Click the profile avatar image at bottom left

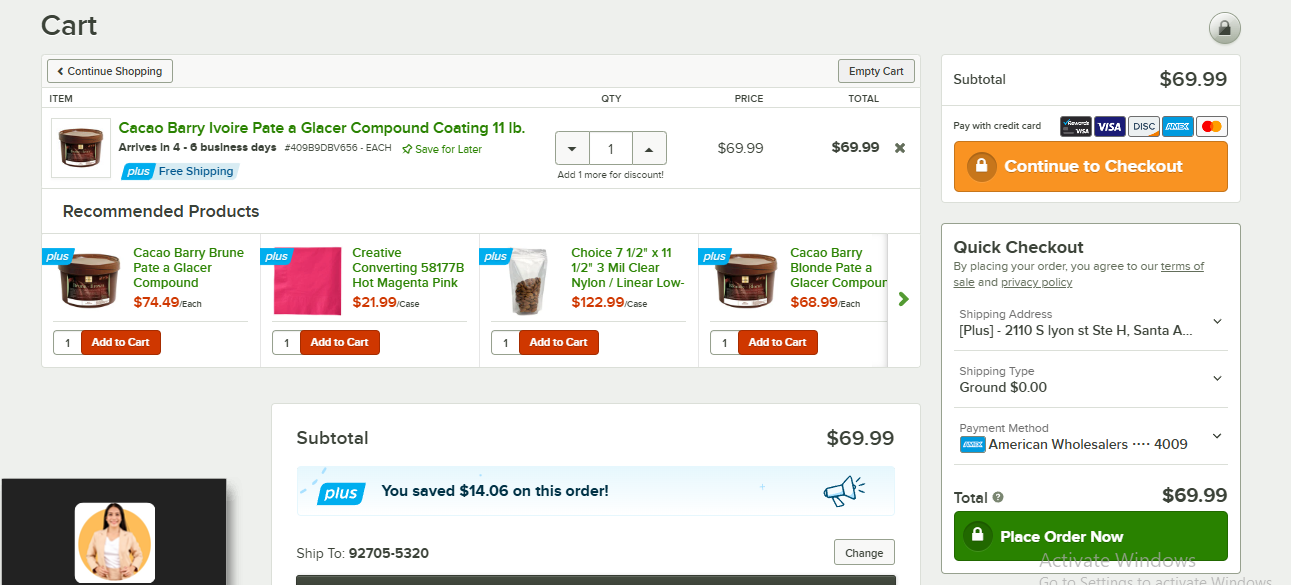tap(115, 543)
